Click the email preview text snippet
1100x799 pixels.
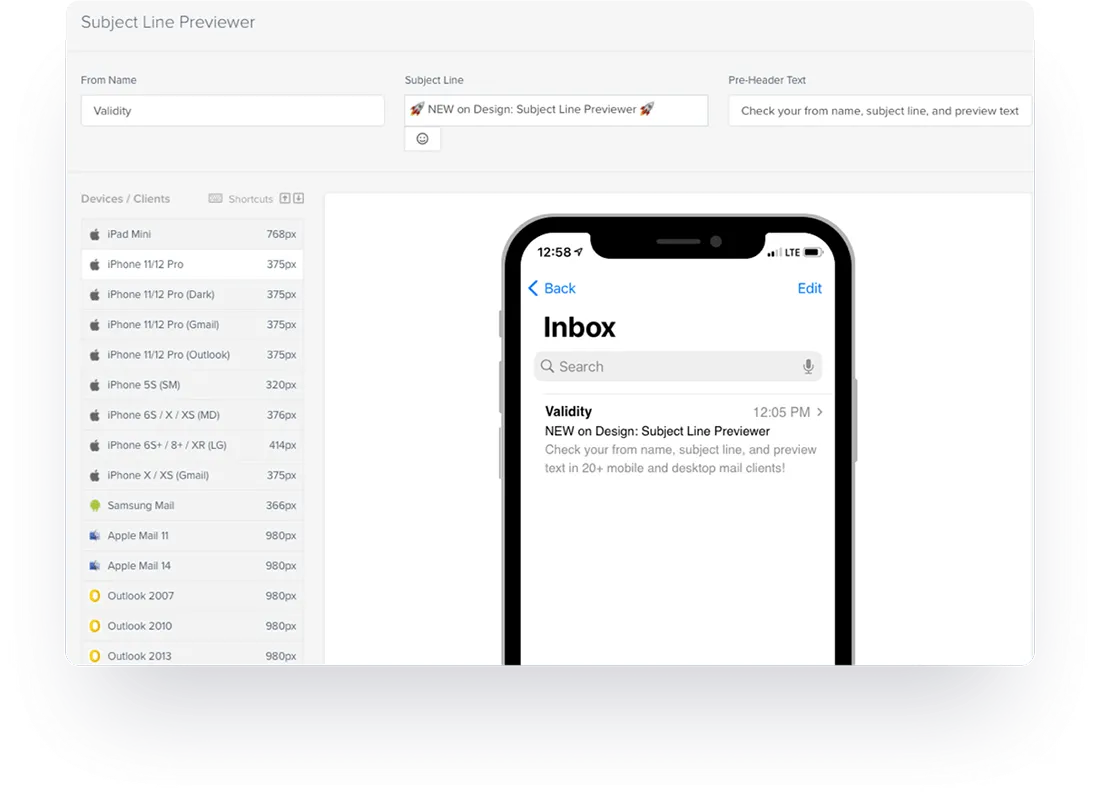coord(680,459)
